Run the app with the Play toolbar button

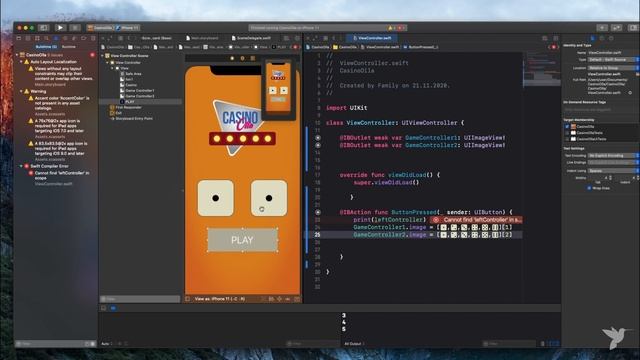pos(60,28)
